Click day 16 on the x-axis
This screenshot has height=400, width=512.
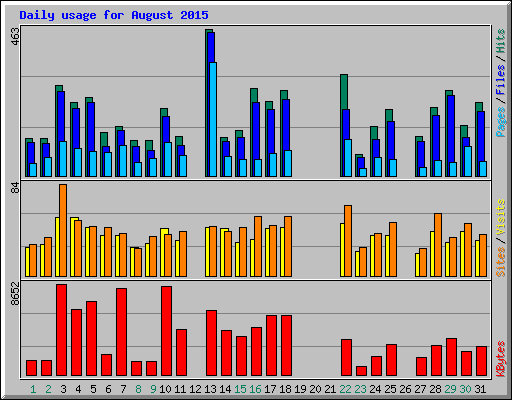(x=255, y=389)
